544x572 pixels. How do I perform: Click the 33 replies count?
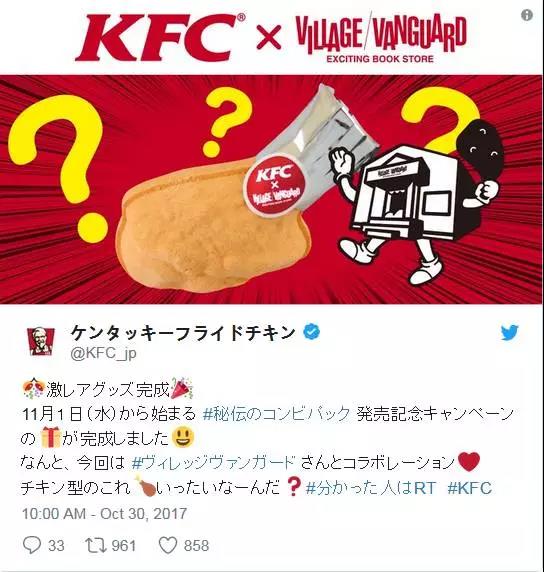click(56, 546)
